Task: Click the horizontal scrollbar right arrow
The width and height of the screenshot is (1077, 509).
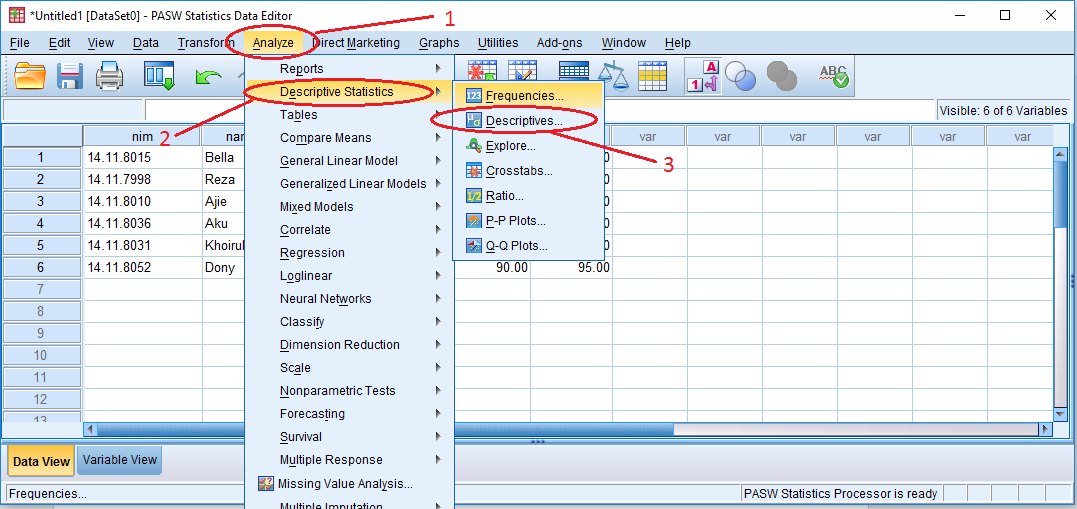Action: (1045, 429)
